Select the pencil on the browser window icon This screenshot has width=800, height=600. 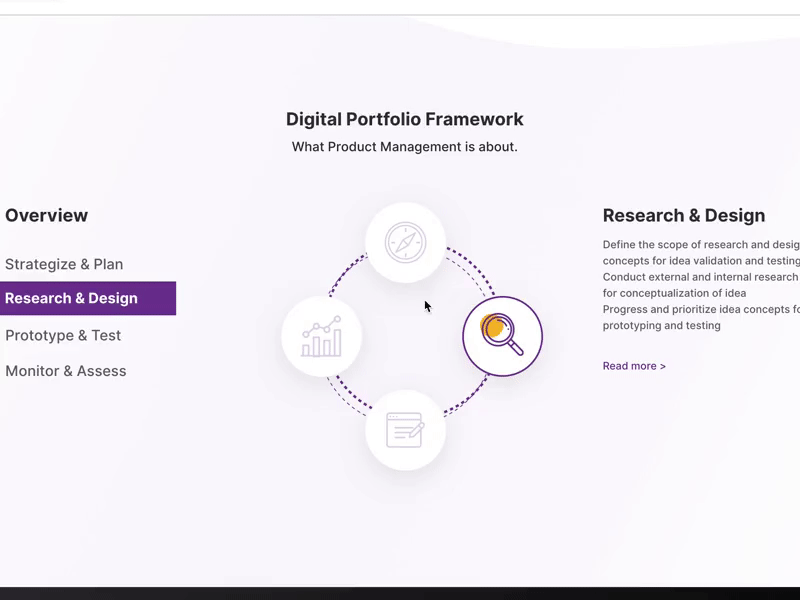[415, 432]
